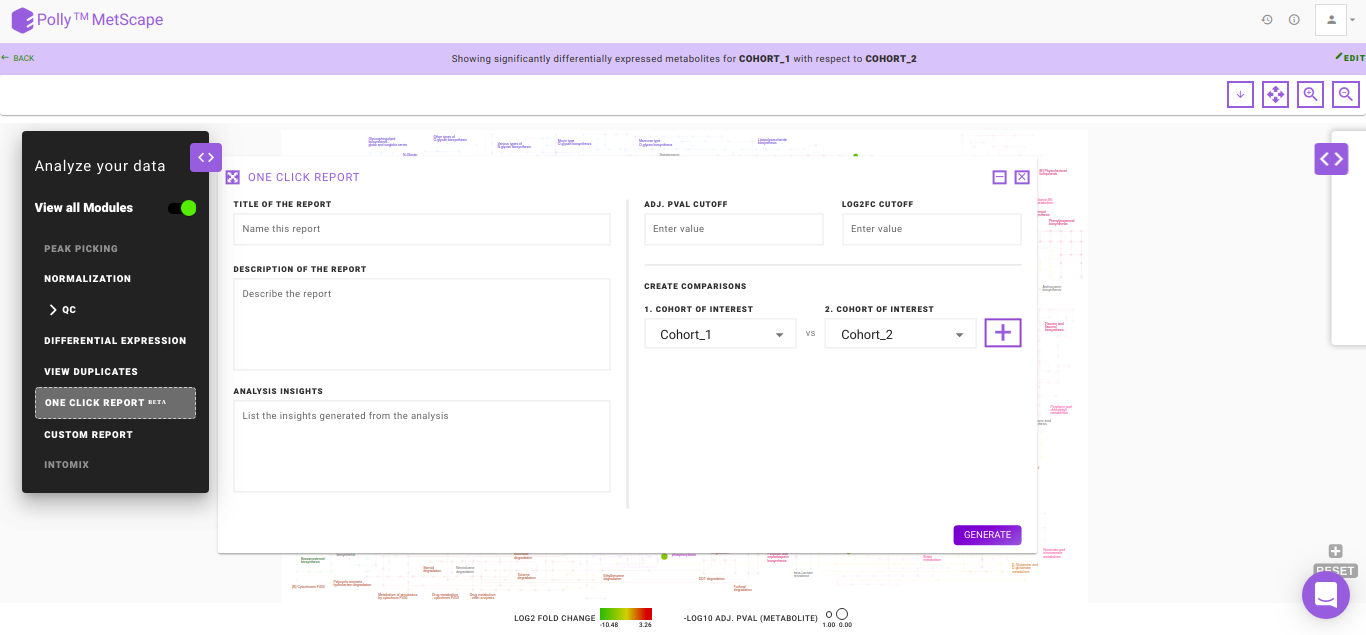This screenshot has height=635, width=1366.
Task: Minimize the One Click Report dialog
Action: coord(999,177)
